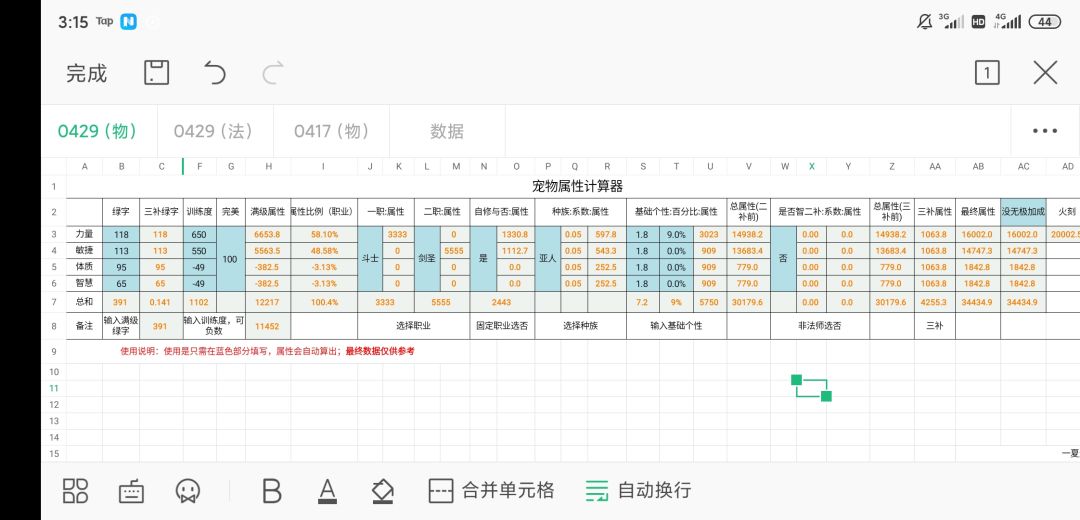Show the keyboard input icon
This screenshot has height=520, width=1080.
point(132,491)
